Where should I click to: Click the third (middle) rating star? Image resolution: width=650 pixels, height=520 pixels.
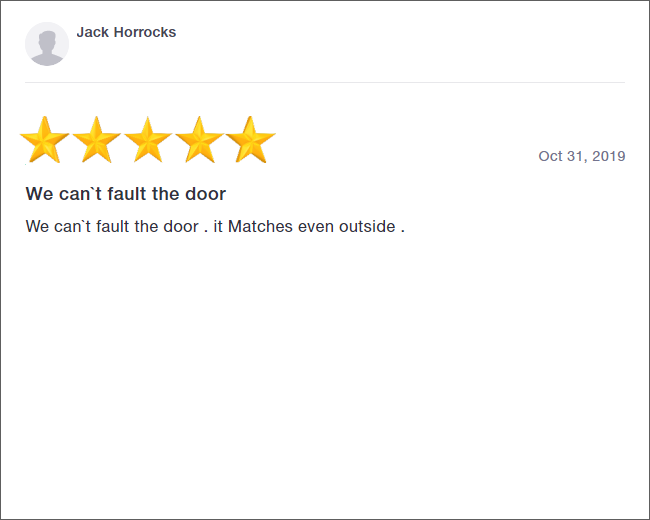(x=148, y=140)
